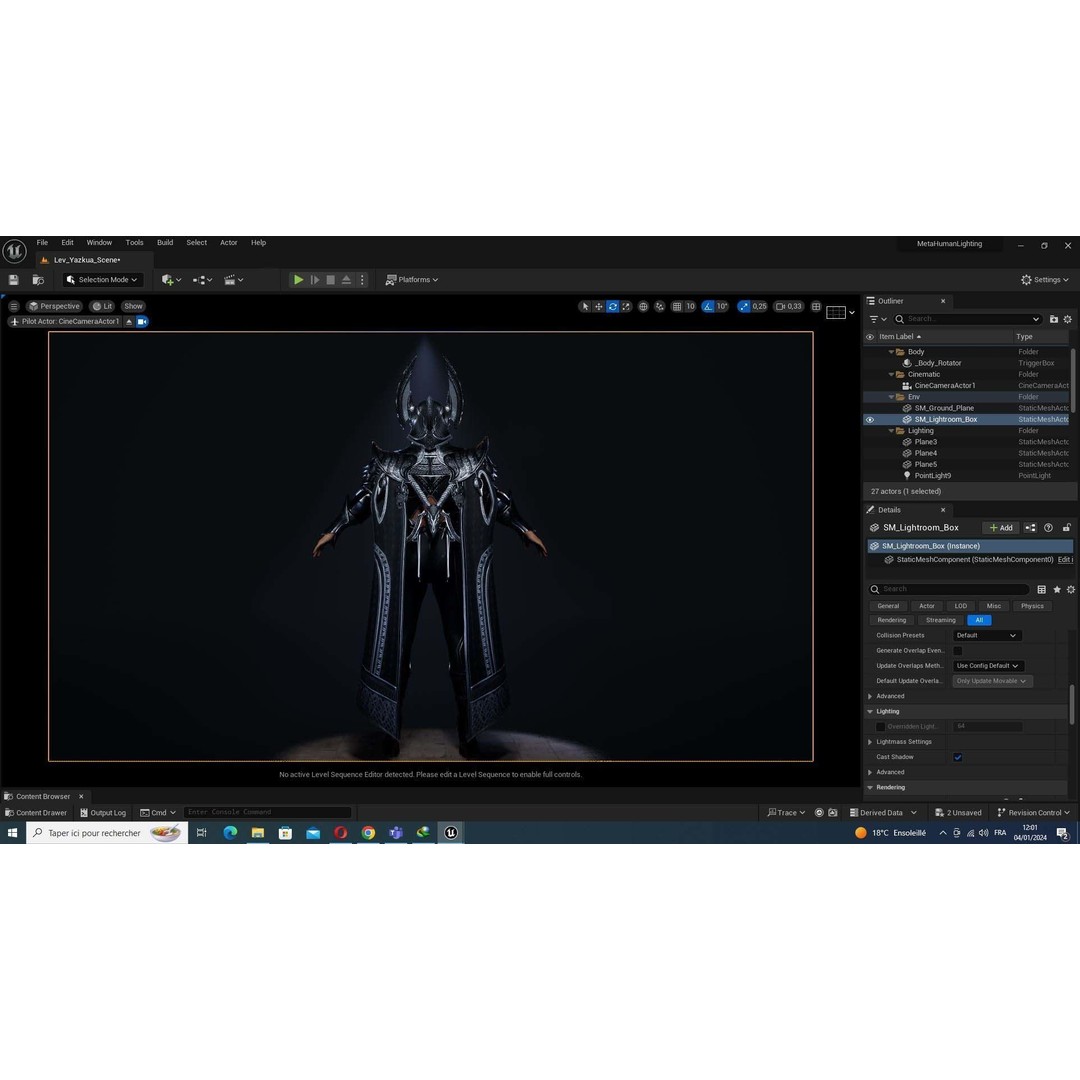Screen dimensions: 1080x1080
Task: Choose the Translate move tool
Action: pos(599,307)
